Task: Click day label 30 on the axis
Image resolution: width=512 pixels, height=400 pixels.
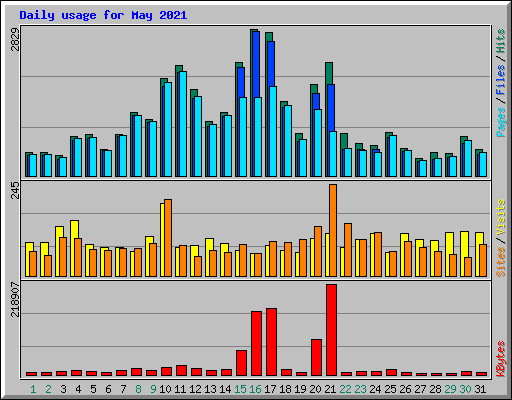Action: (x=465, y=389)
